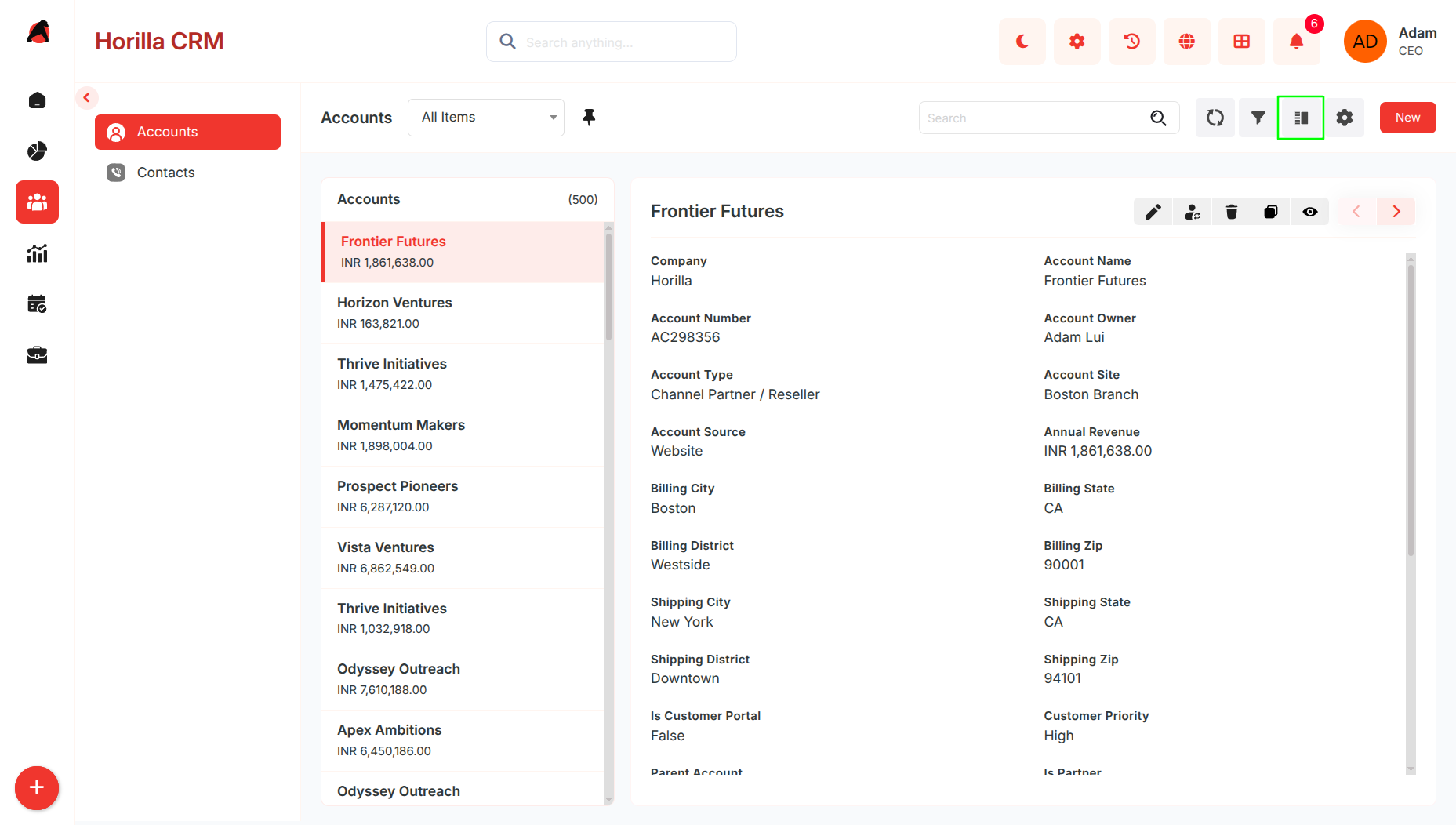Click the Horilla CRM title link
The height and width of the screenshot is (825, 1456).
pyautogui.click(x=159, y=42)
